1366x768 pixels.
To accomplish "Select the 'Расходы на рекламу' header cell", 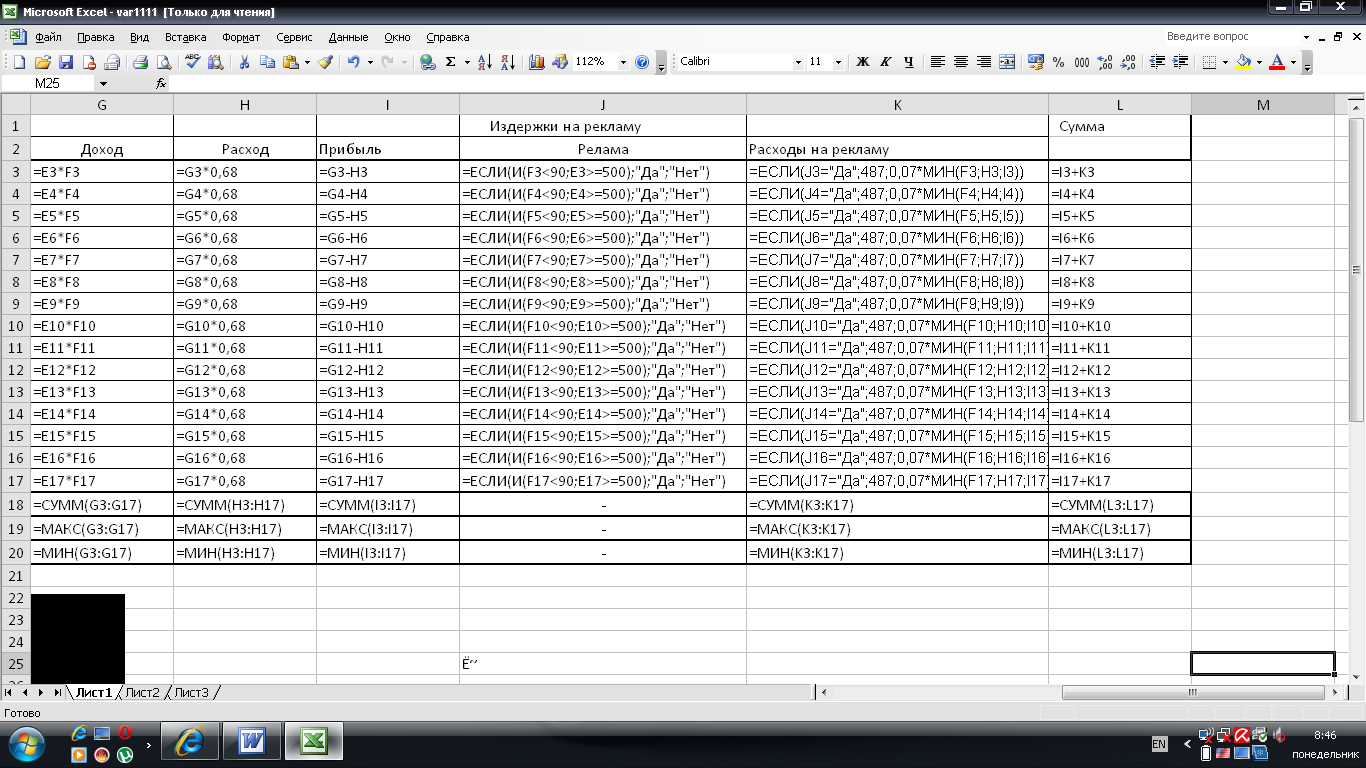I will (x=897, y=149).
